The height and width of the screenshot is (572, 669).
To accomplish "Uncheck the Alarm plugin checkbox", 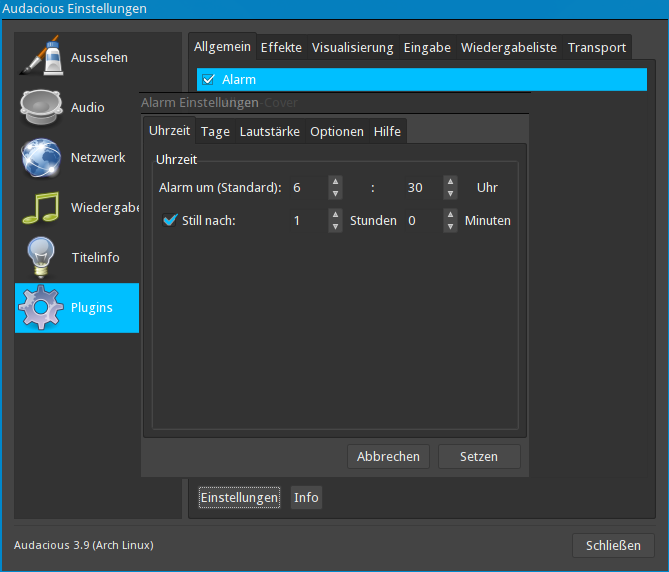I will point(208,79).
